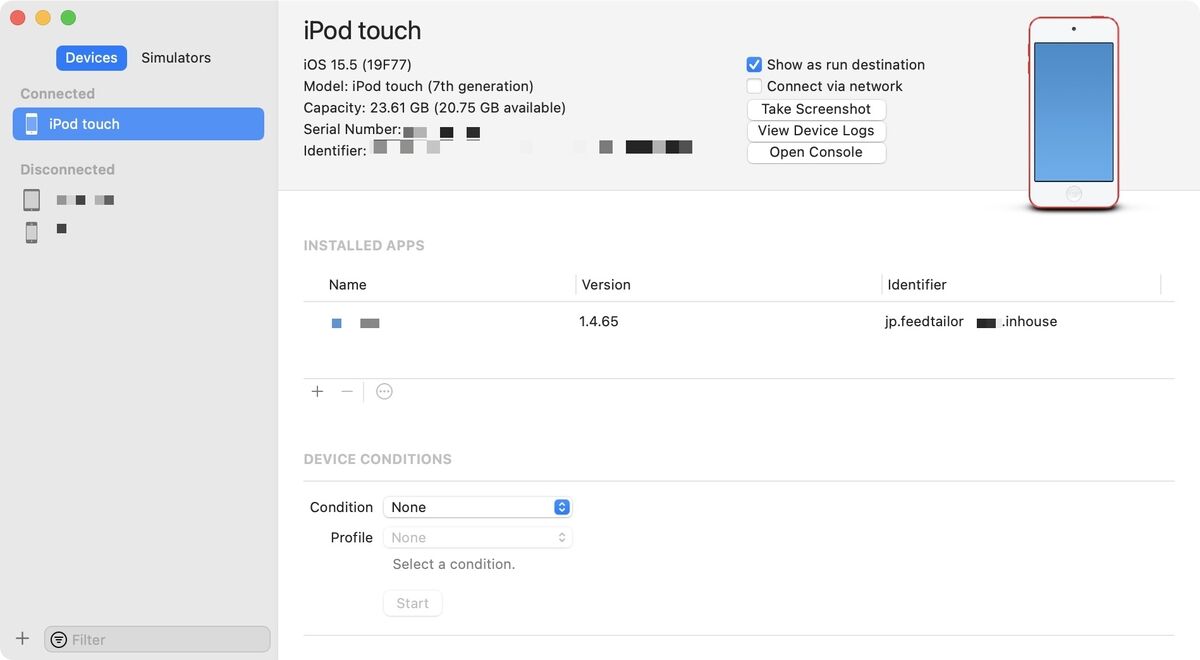This screenshot has height=660, width=1200.
Task: Add an installed app with plus icon
Action: [317, 391]
